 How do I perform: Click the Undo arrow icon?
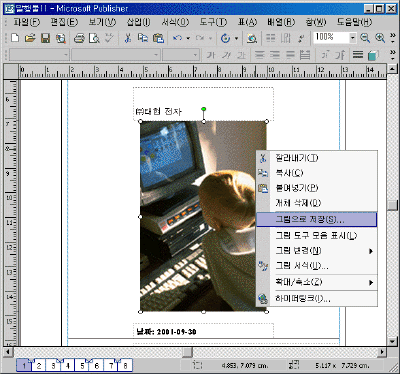[177, 38]
